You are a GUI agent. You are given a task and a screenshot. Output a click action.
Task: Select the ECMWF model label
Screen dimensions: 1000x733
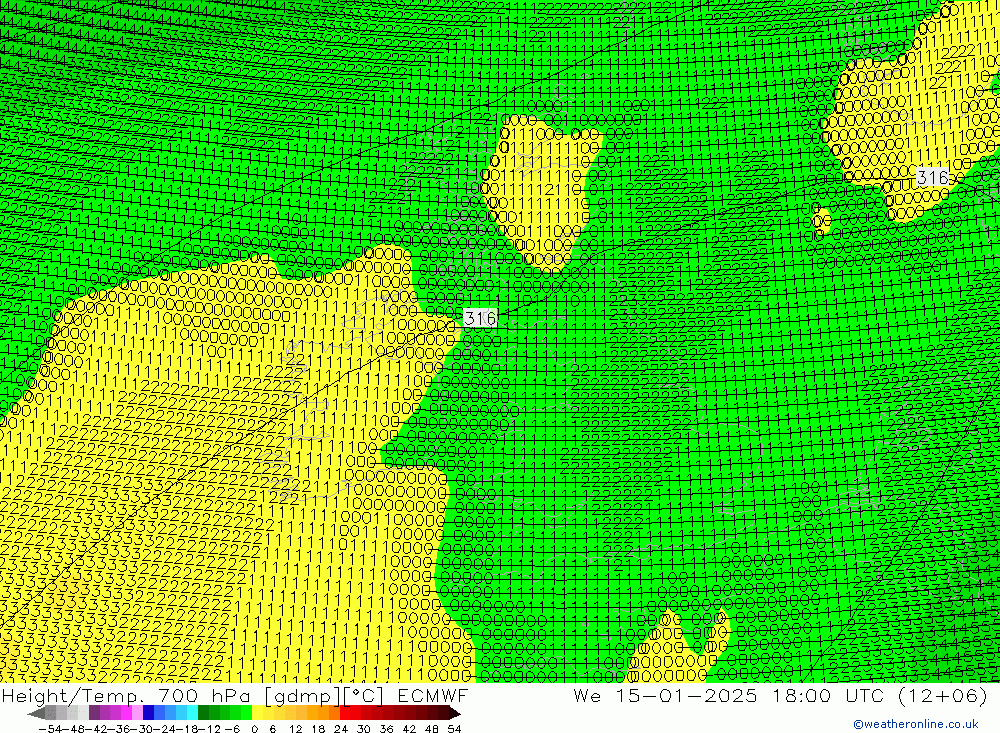tap(433, 695)
